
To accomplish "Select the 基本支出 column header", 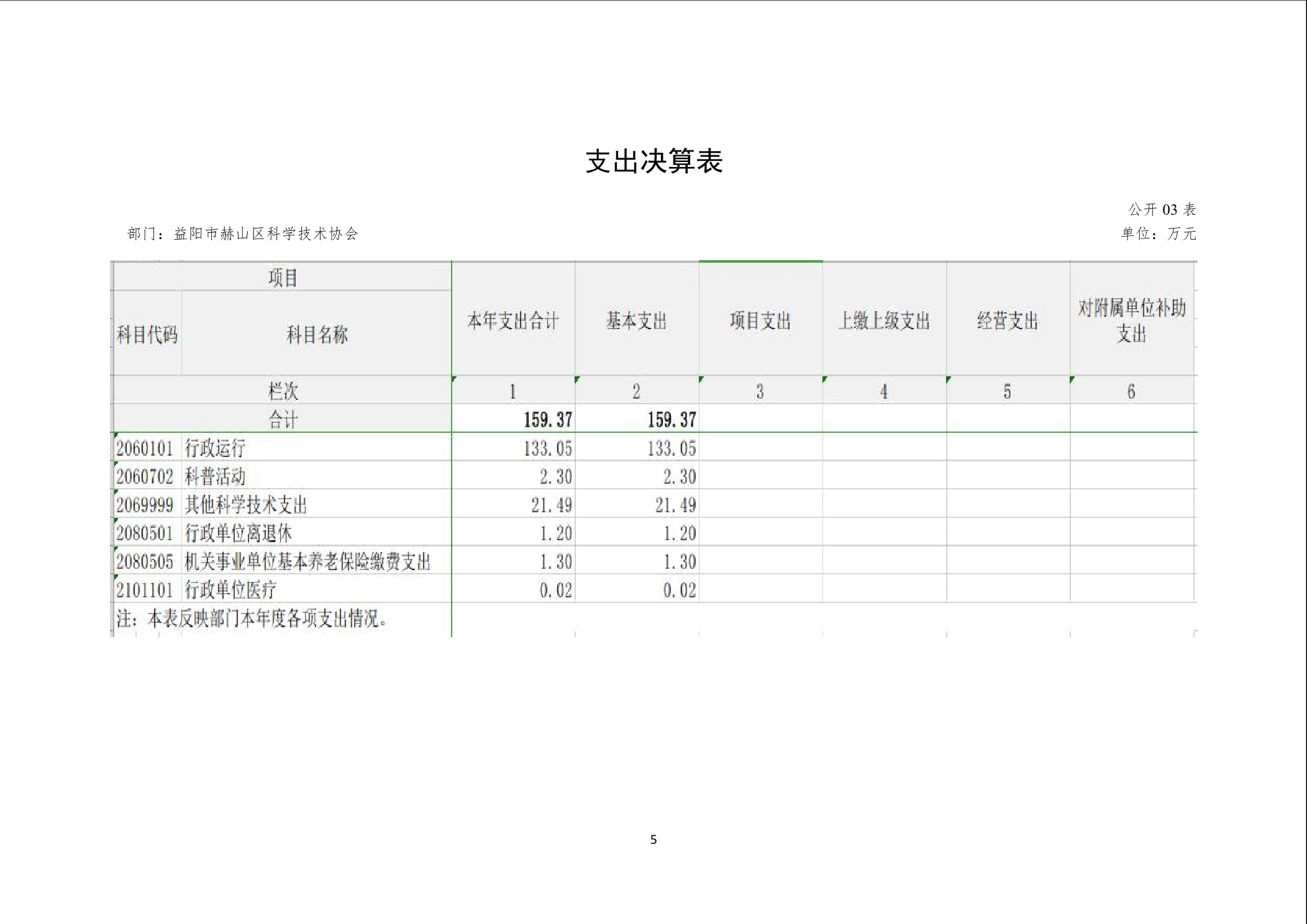I will click(637, 321).
